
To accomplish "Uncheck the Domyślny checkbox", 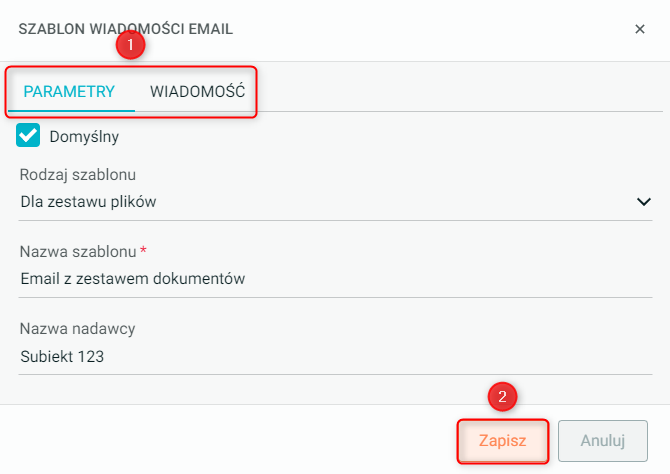I will coord(29,135).
